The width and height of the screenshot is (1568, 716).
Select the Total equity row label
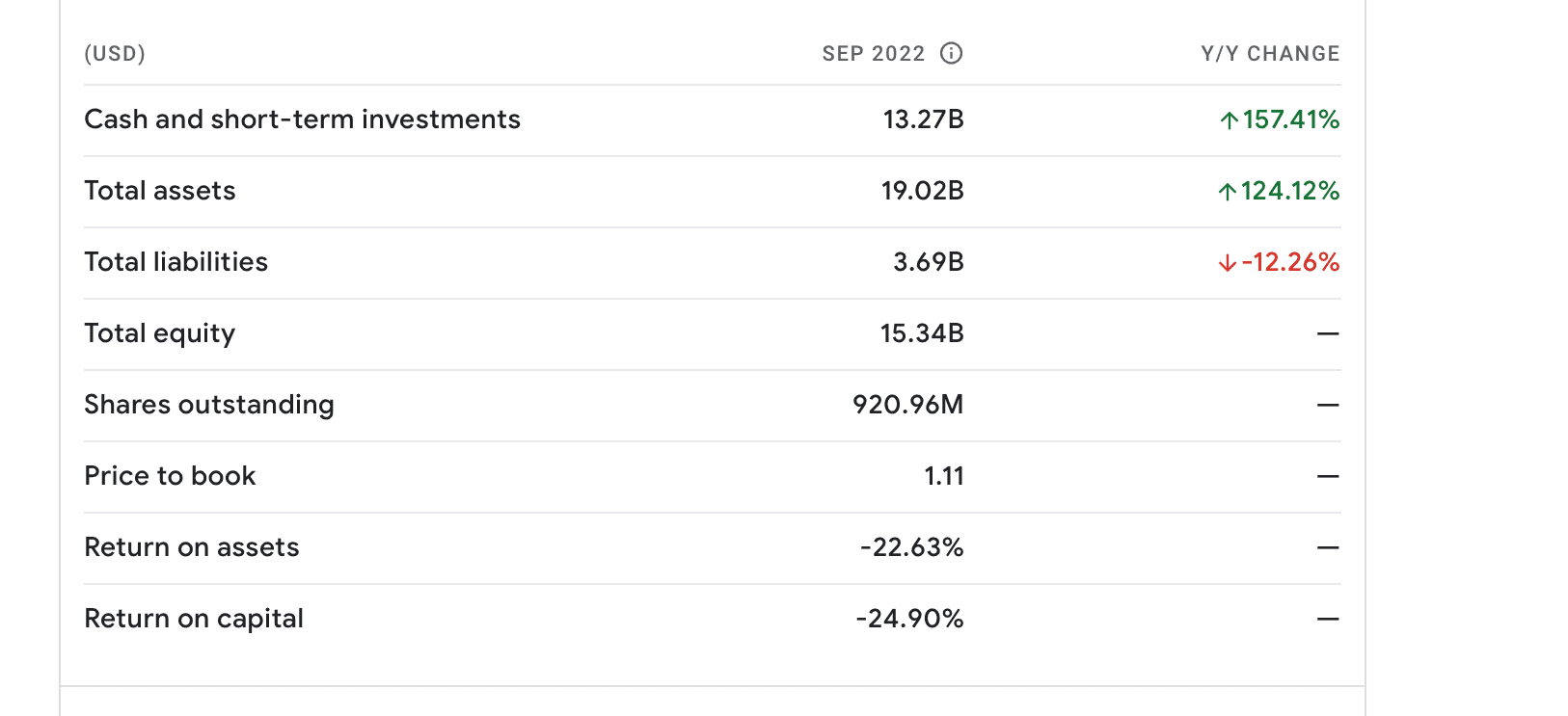tap(159, 333)
